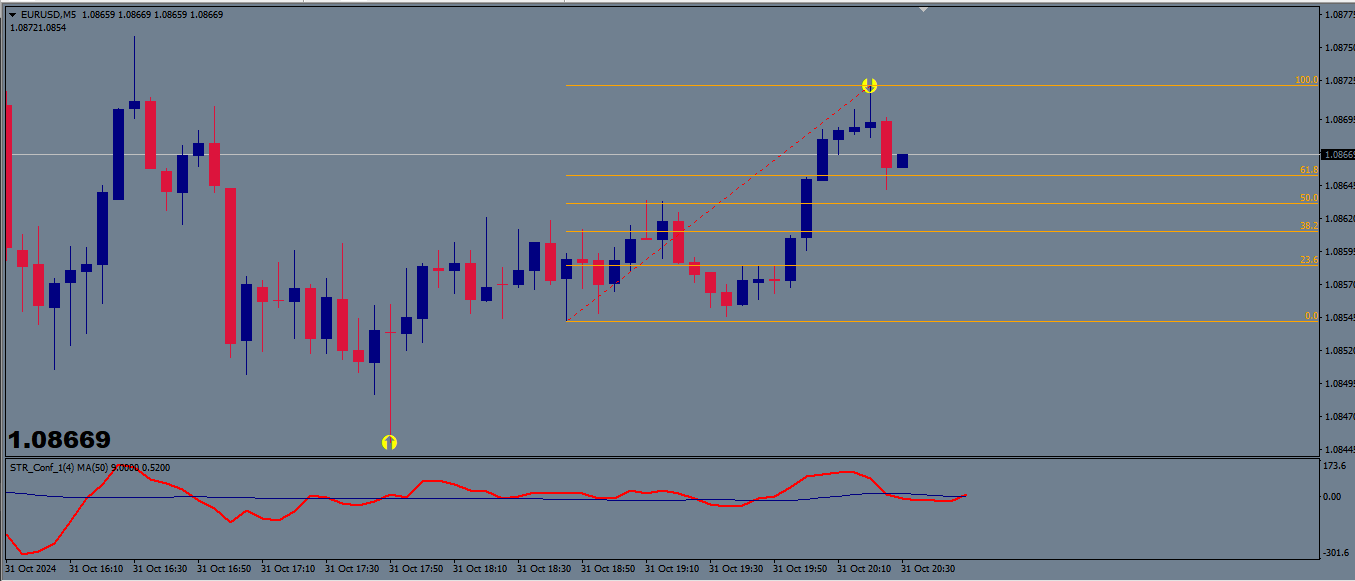Select the Fibonacci 61.8 level label
Image resolution: width=1355 pixels, height=581 pixels.
[1308, 170]
